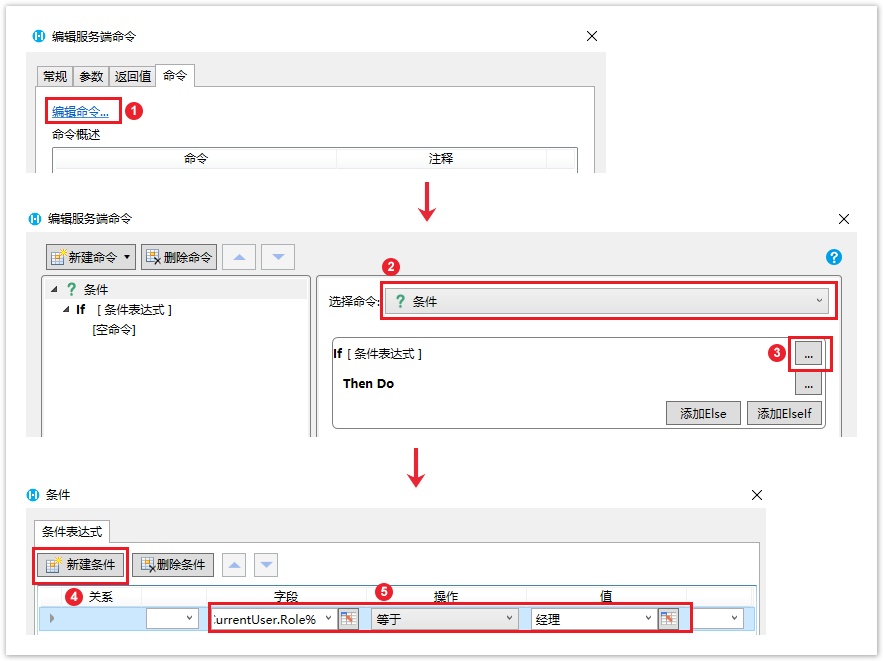Open the ellipsis button for If condition expression
The height and width of the screenshot is (661, 883).
[x=810, y=354]
